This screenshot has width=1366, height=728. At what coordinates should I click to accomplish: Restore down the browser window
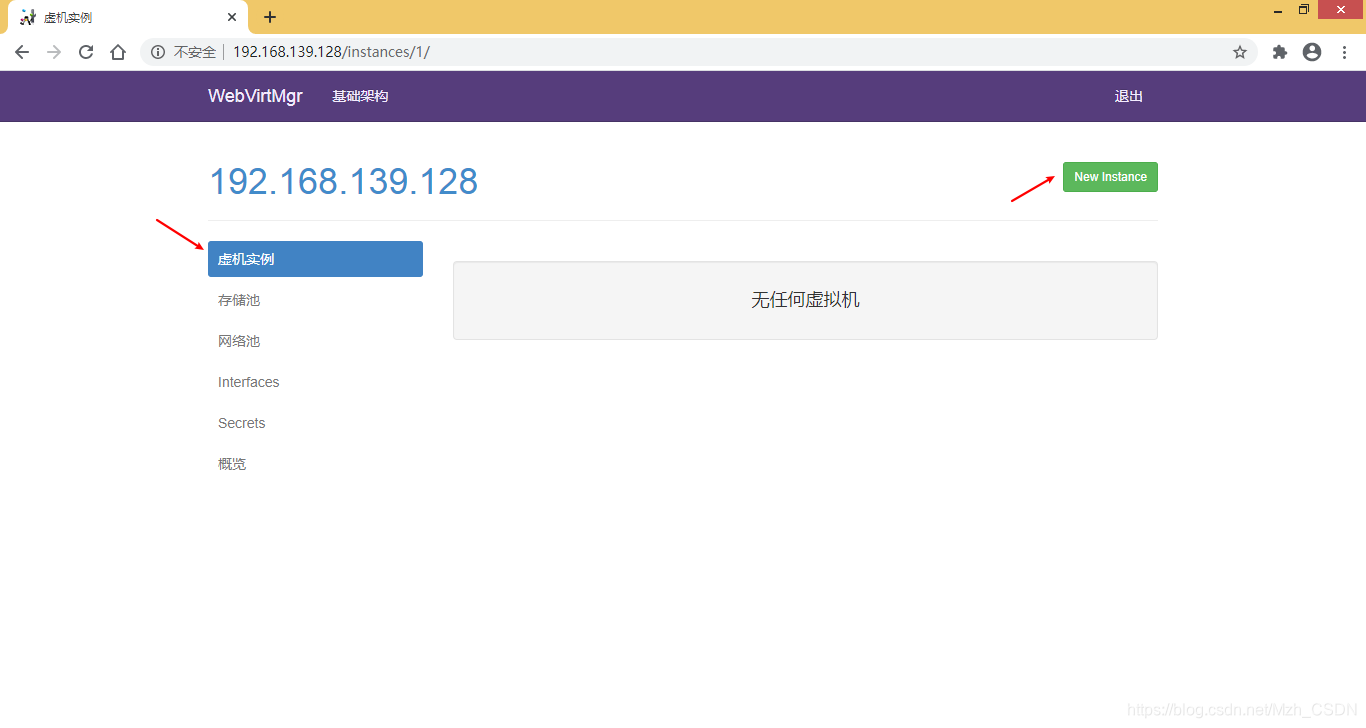[1303, 10]
